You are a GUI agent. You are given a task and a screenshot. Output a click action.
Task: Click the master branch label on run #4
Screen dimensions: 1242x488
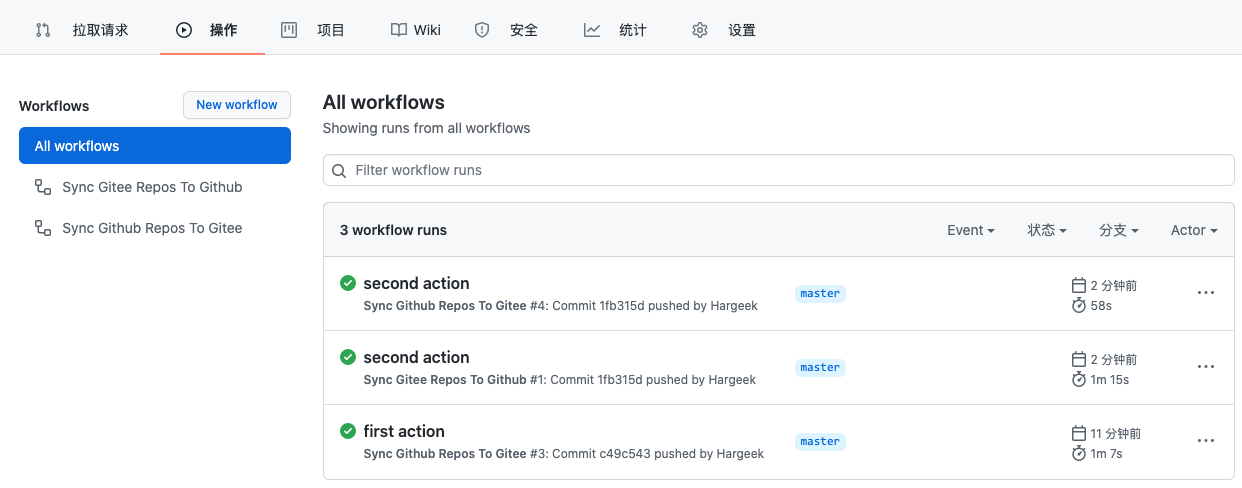click(x=820, y=293)
